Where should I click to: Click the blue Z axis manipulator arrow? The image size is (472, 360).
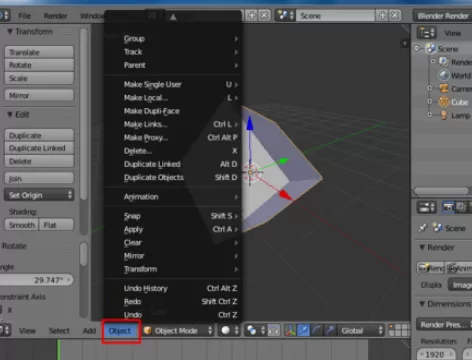[x=250, y=123]
